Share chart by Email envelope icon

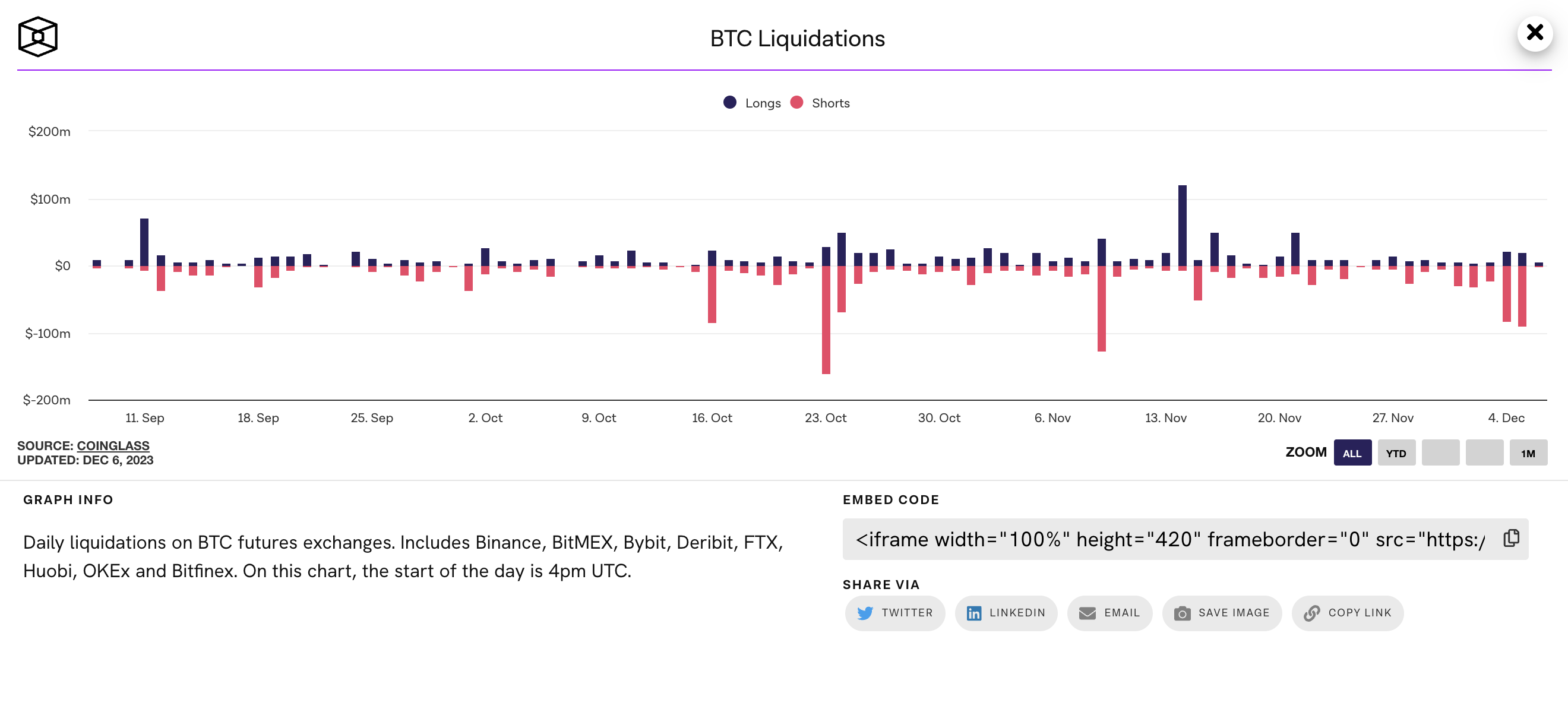click(x=1087, y=613)
